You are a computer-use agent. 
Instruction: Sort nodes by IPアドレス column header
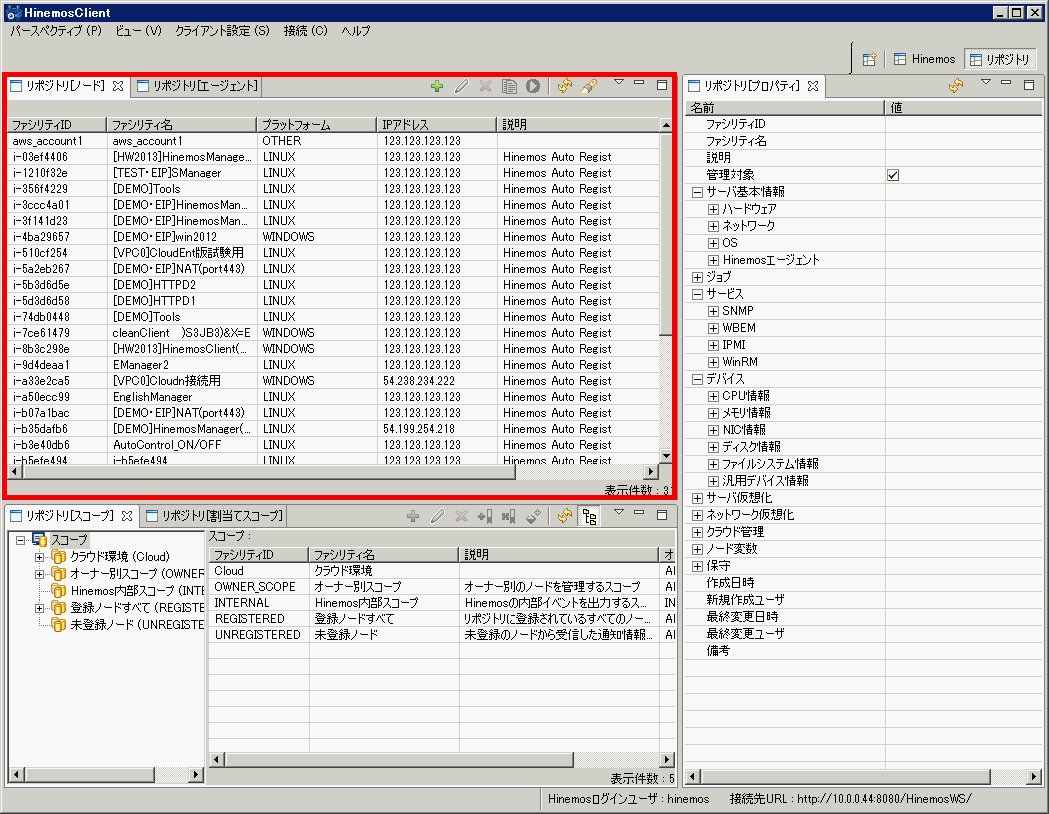tap(437, 125)
